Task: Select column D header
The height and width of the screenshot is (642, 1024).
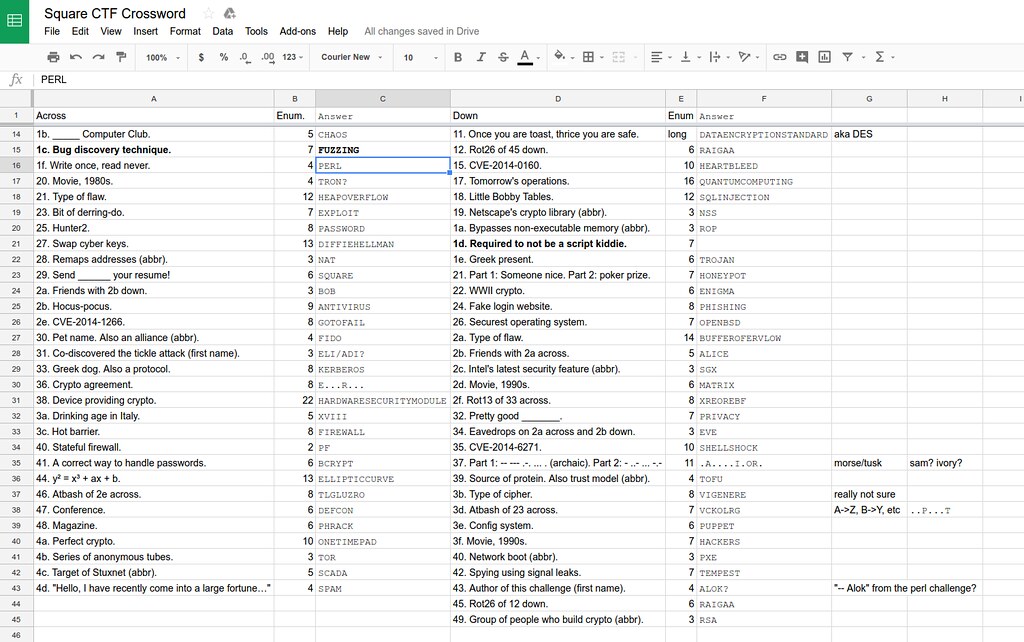Action: click(558, 99)
